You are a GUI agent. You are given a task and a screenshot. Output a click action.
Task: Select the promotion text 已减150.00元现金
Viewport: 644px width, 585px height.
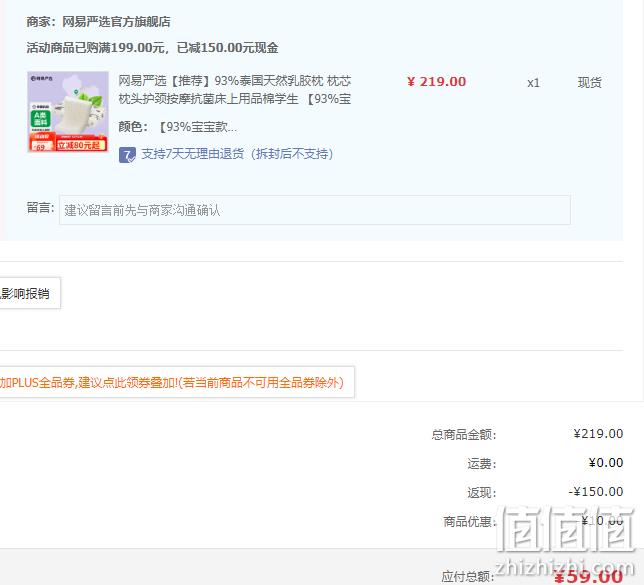click(228, 48)
